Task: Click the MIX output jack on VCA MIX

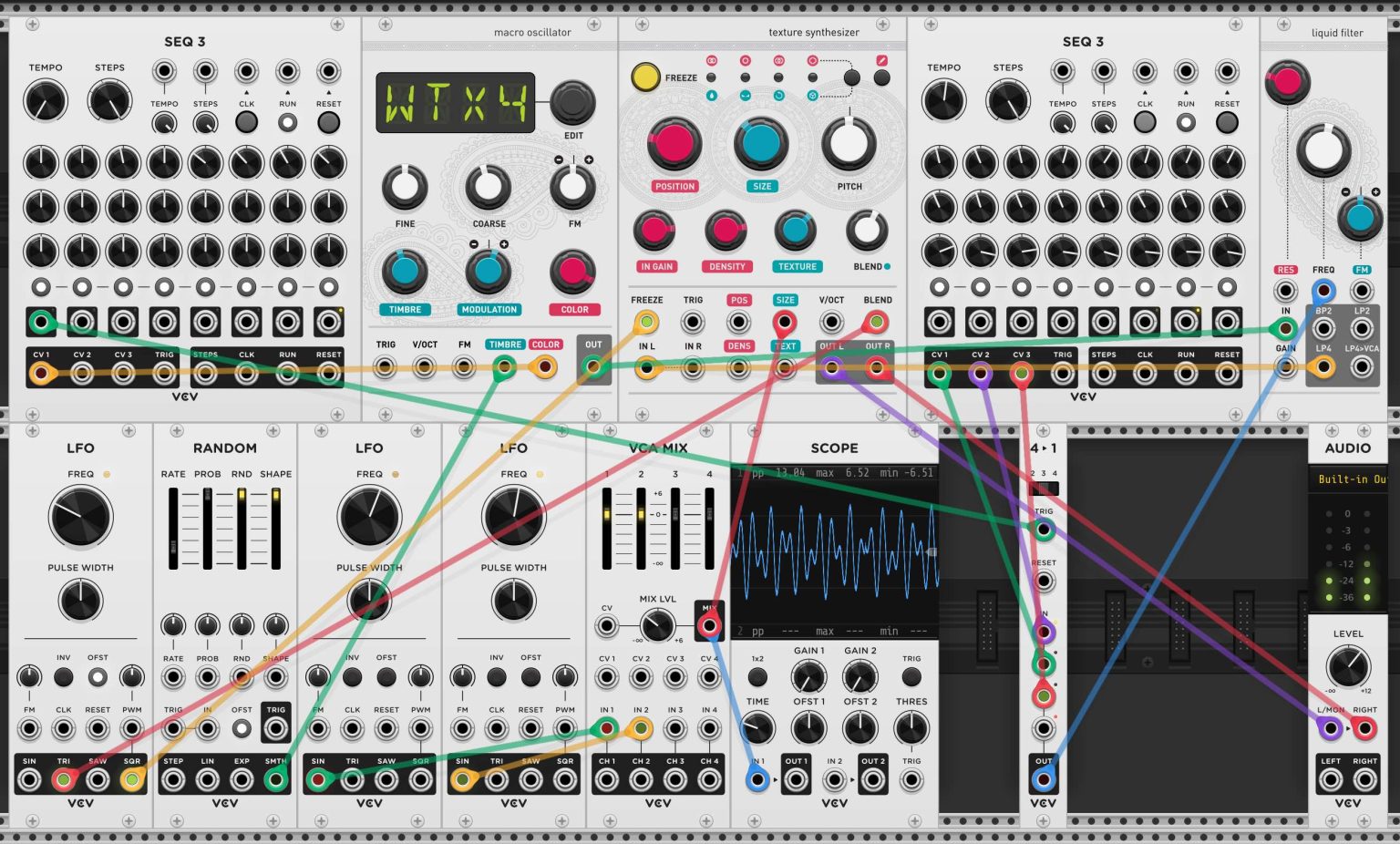Action: (709, 626)
